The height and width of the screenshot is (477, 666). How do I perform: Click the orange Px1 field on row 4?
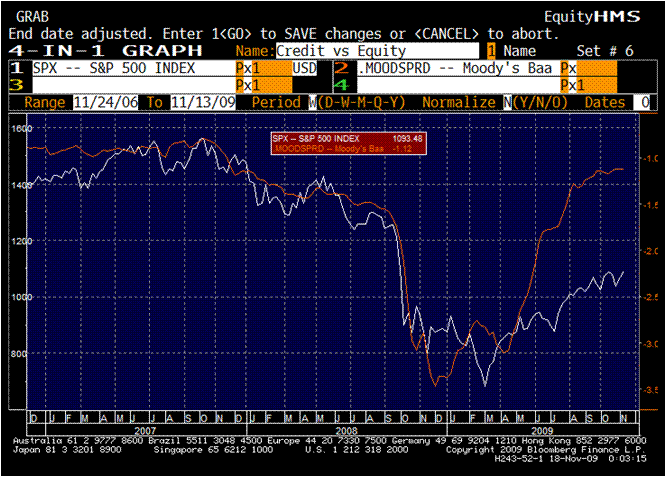point(589,85)
